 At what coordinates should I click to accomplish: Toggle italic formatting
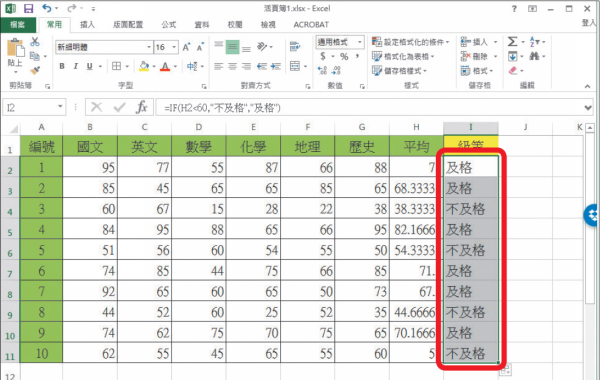(x=76, y=66)
